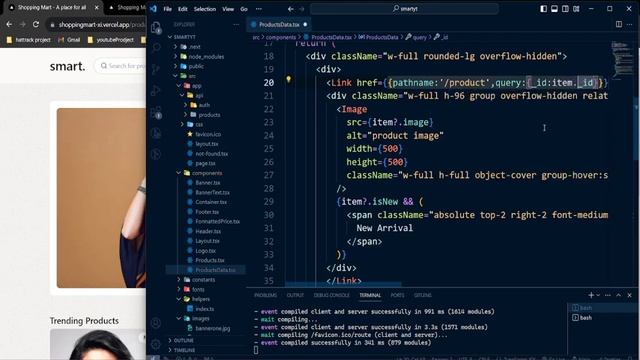Viewport: 640px width, 360px height.
Task: Open terminal panel more actions ellipsis
Action: point(608,295)
